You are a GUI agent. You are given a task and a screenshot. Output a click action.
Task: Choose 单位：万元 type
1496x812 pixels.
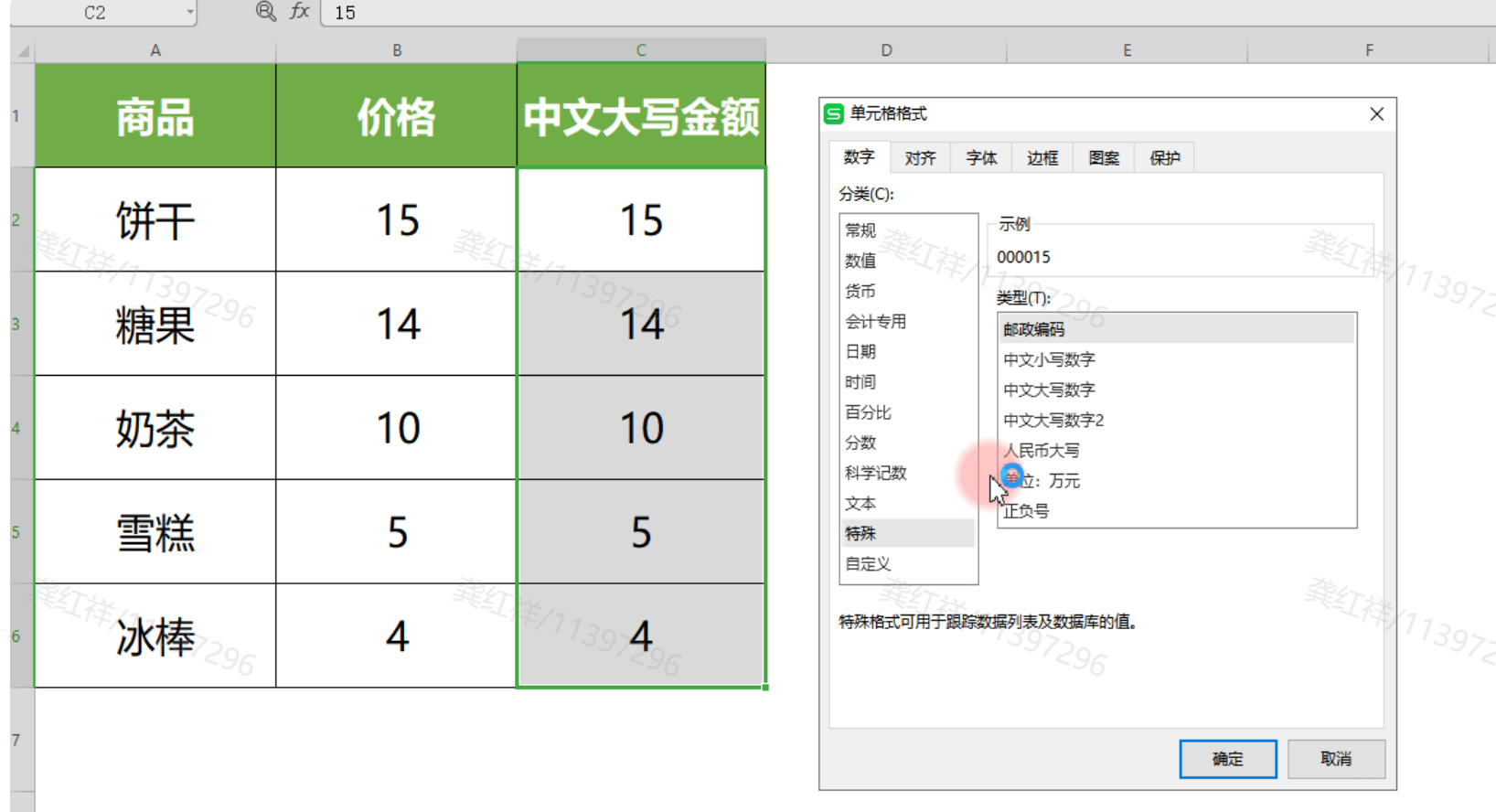[1176, 480]
